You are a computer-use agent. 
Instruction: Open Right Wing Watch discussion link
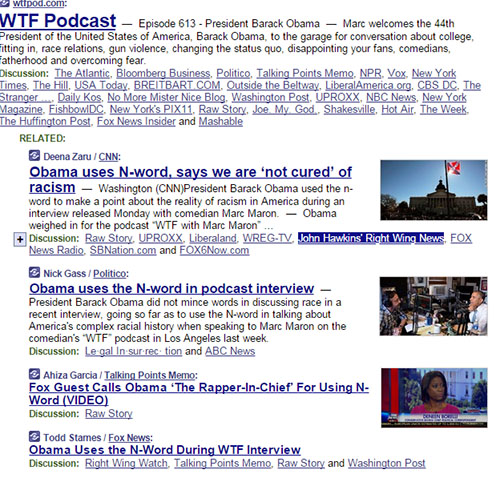click(x=126, y=463)
